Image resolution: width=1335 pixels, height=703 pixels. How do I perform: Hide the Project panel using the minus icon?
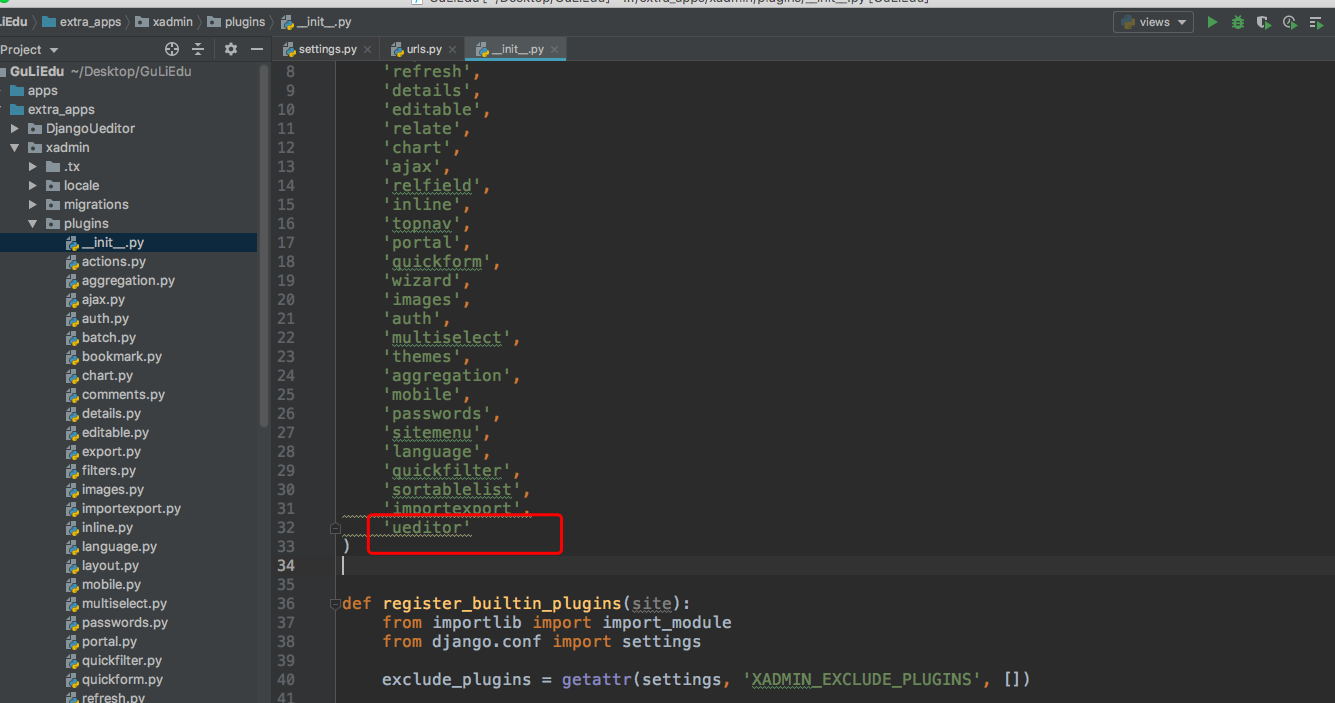coord(257,49)
